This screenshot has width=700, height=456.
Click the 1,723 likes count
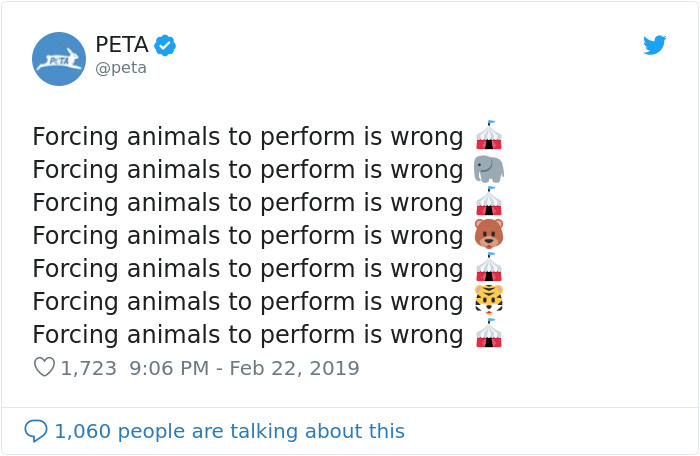90,368
